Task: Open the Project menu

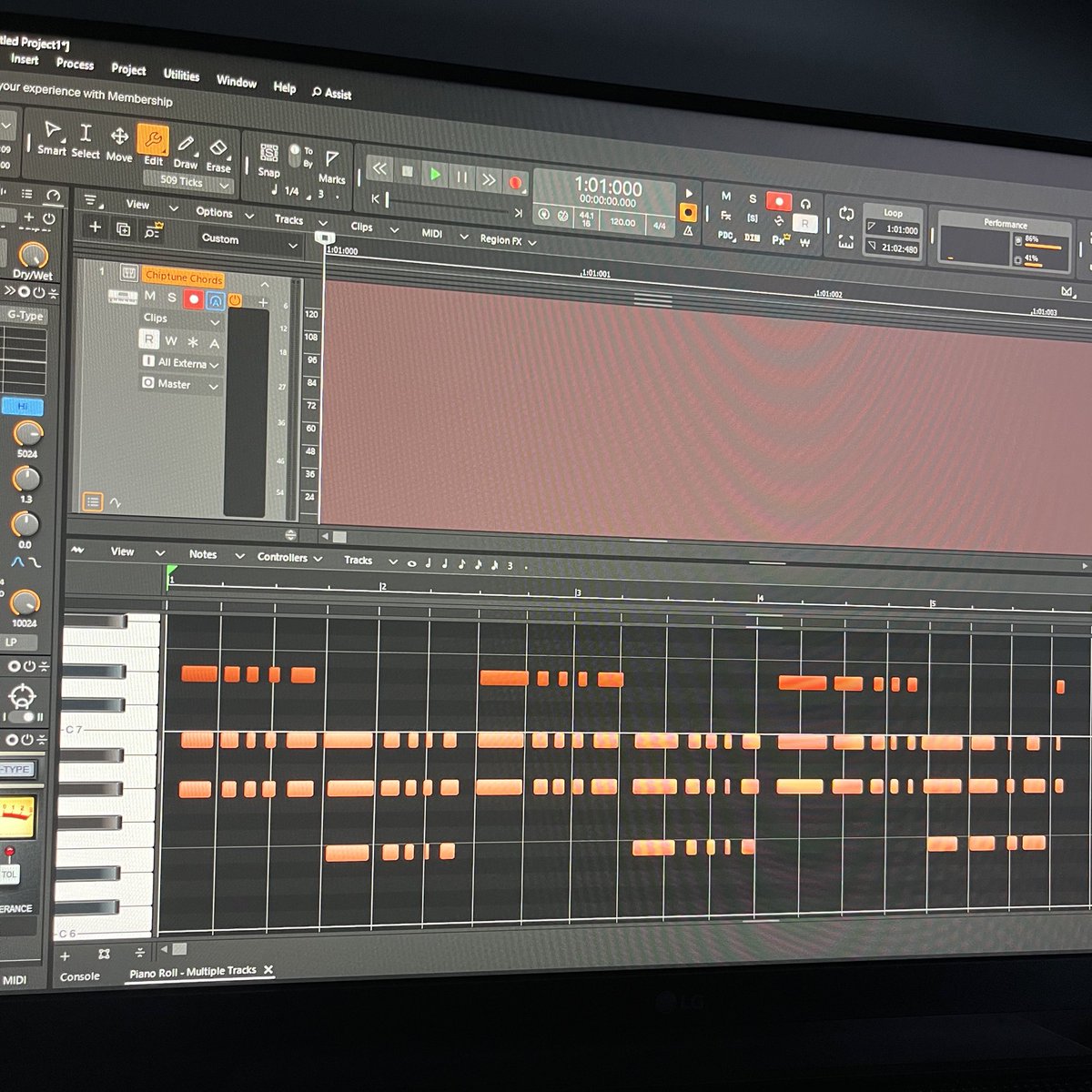Action: coord(128,69)
